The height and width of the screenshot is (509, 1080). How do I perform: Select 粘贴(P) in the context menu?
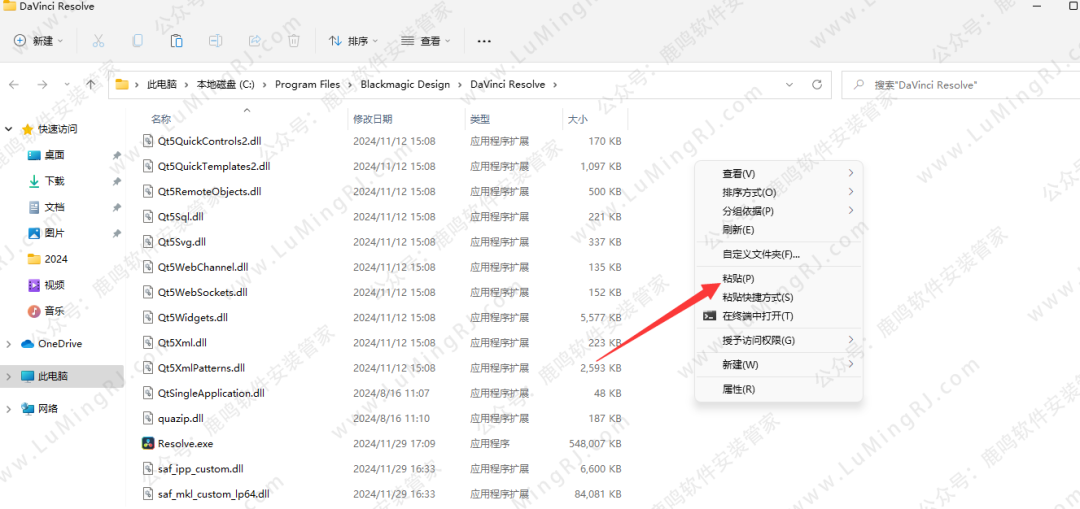click(738, 278)
